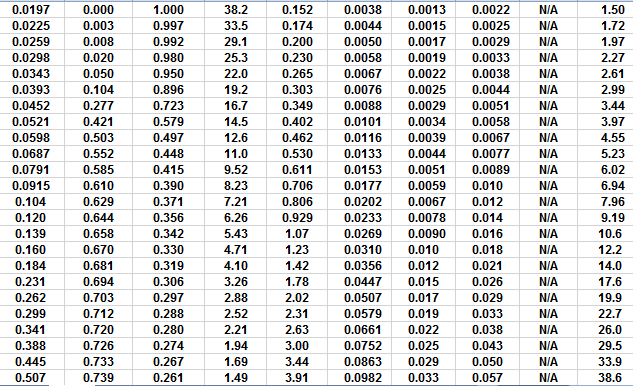Click the cell showing 9.52
The image size is (633, 386).
tap(236, 170)
